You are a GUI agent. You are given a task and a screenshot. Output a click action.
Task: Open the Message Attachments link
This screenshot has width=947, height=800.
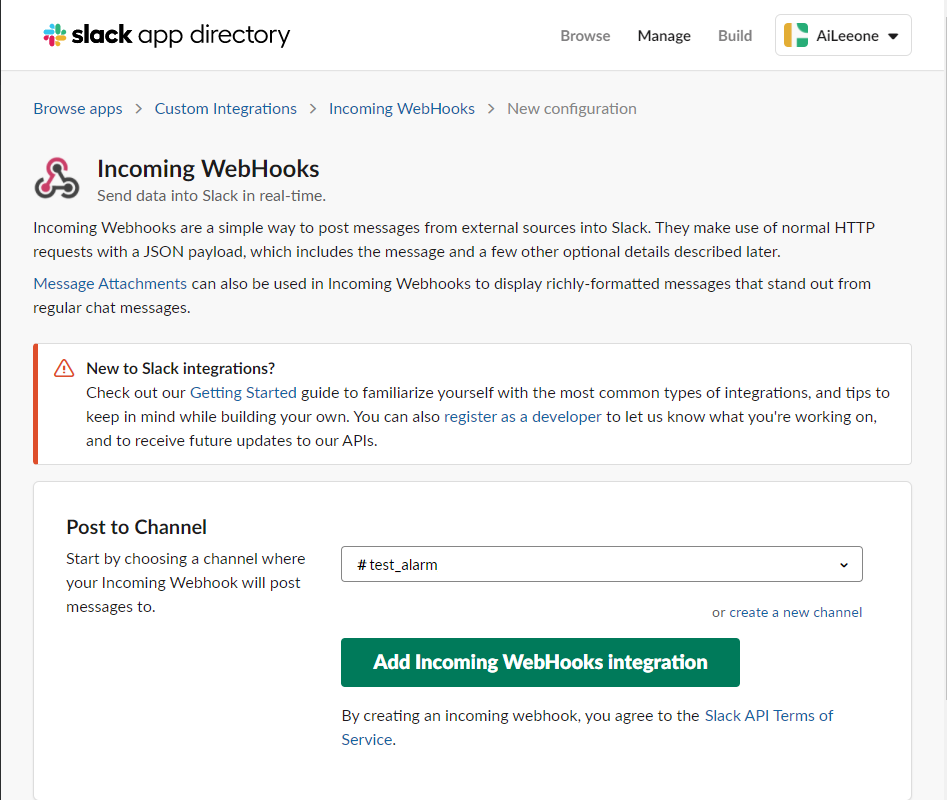point(110,284)
